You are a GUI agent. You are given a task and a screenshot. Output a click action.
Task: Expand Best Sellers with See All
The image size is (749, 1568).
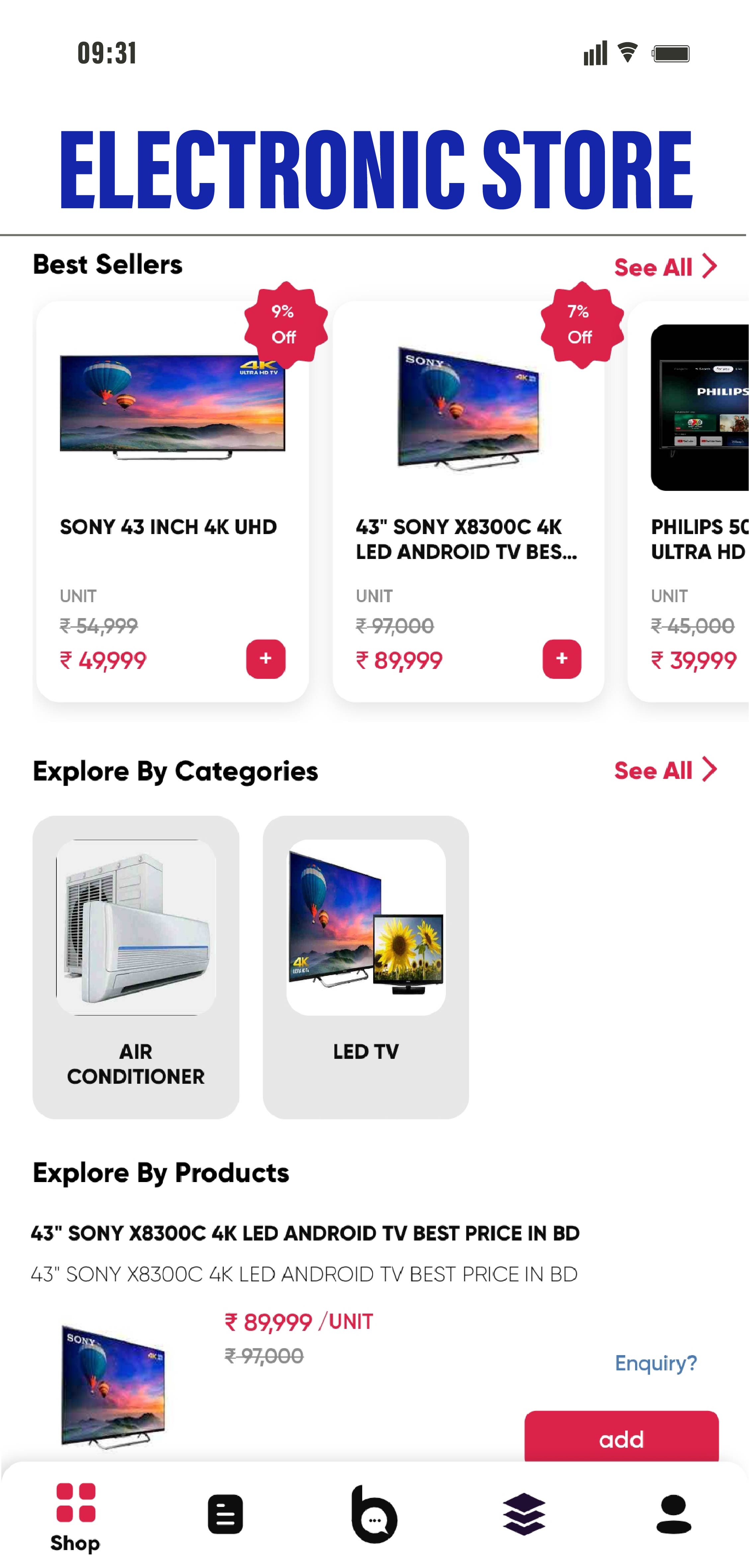[665, 267]
